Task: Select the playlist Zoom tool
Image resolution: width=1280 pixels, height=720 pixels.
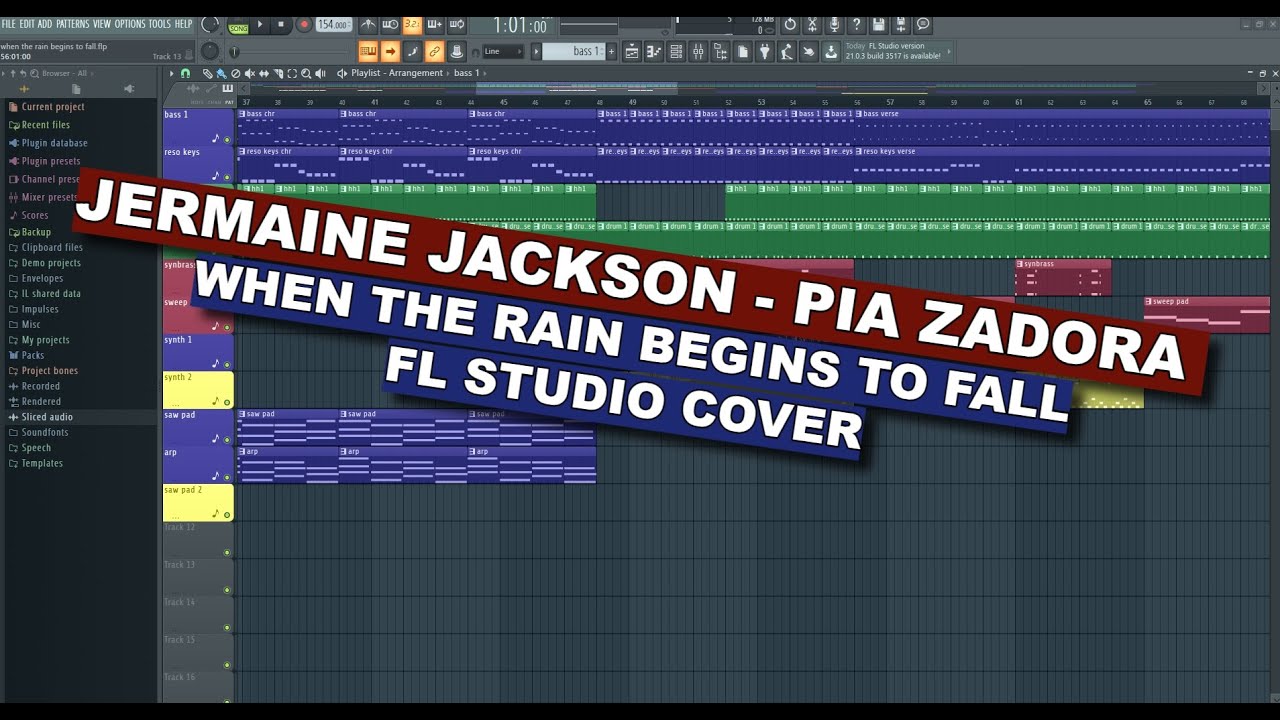Action: [x=306, y=73]
